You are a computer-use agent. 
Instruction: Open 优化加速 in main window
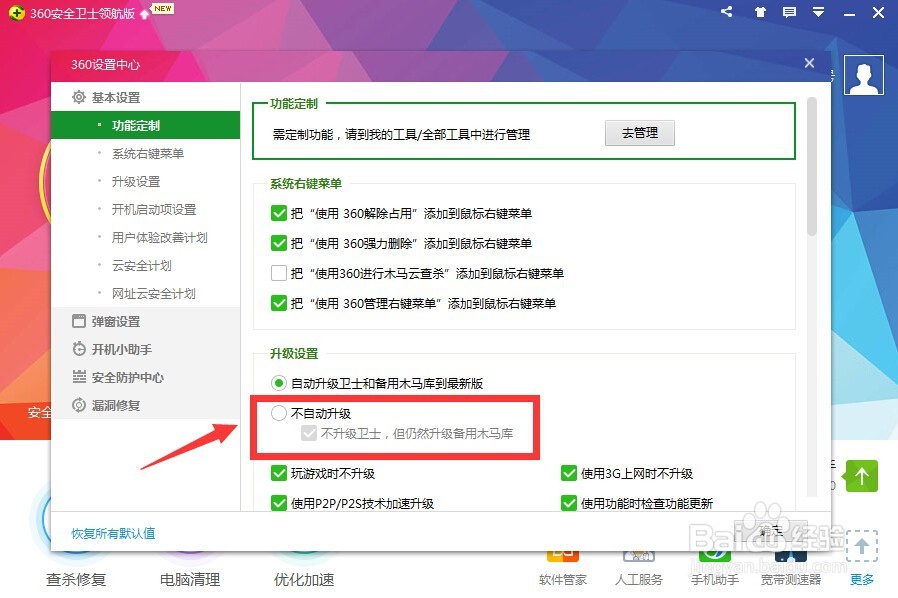(304, 579)
